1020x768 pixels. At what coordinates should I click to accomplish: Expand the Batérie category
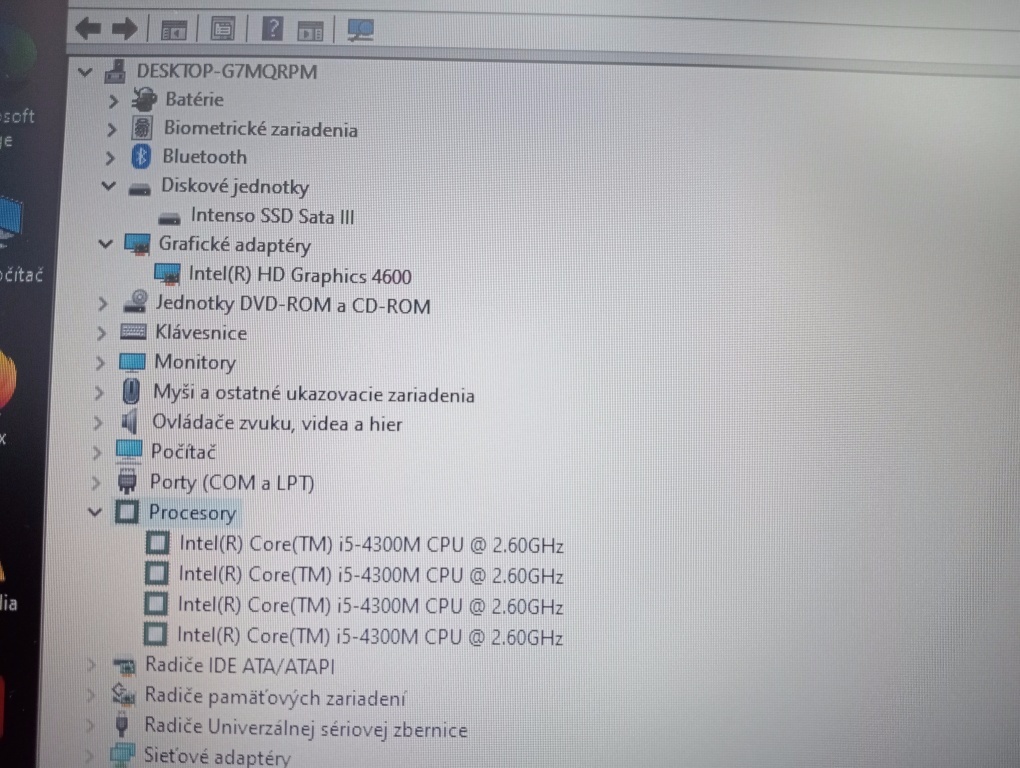coord(113,101)
